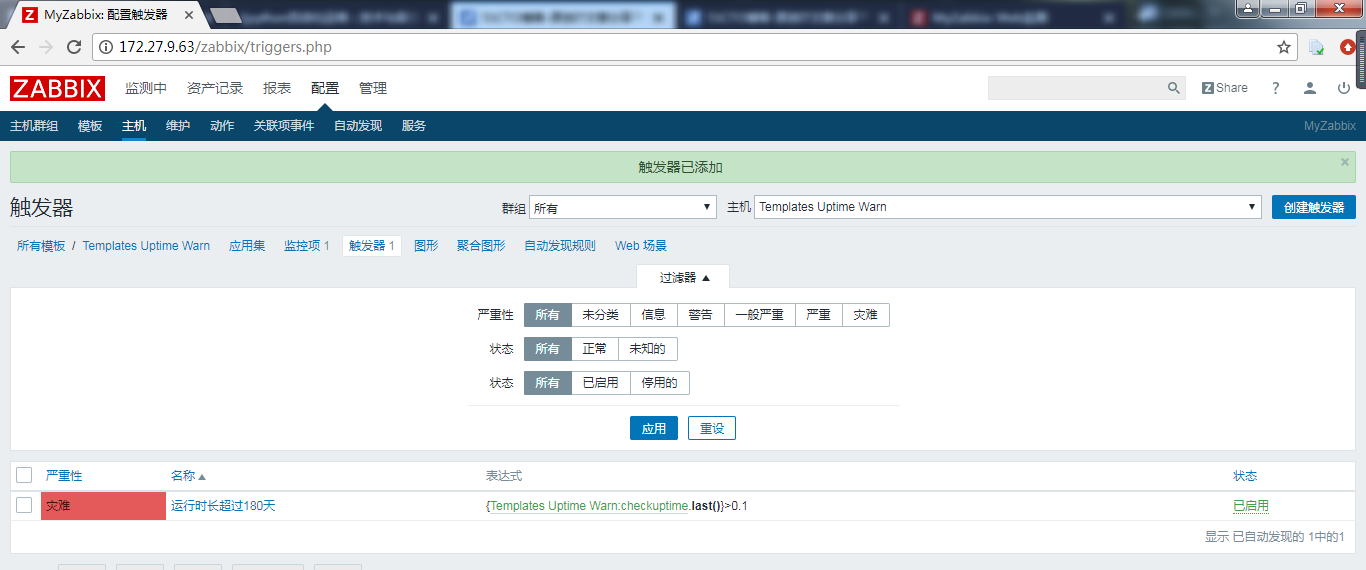The height and width of the screenshot is (570, 1366).
Task: Switch to 自动发现规则 tab
Action: coord(560,246)
